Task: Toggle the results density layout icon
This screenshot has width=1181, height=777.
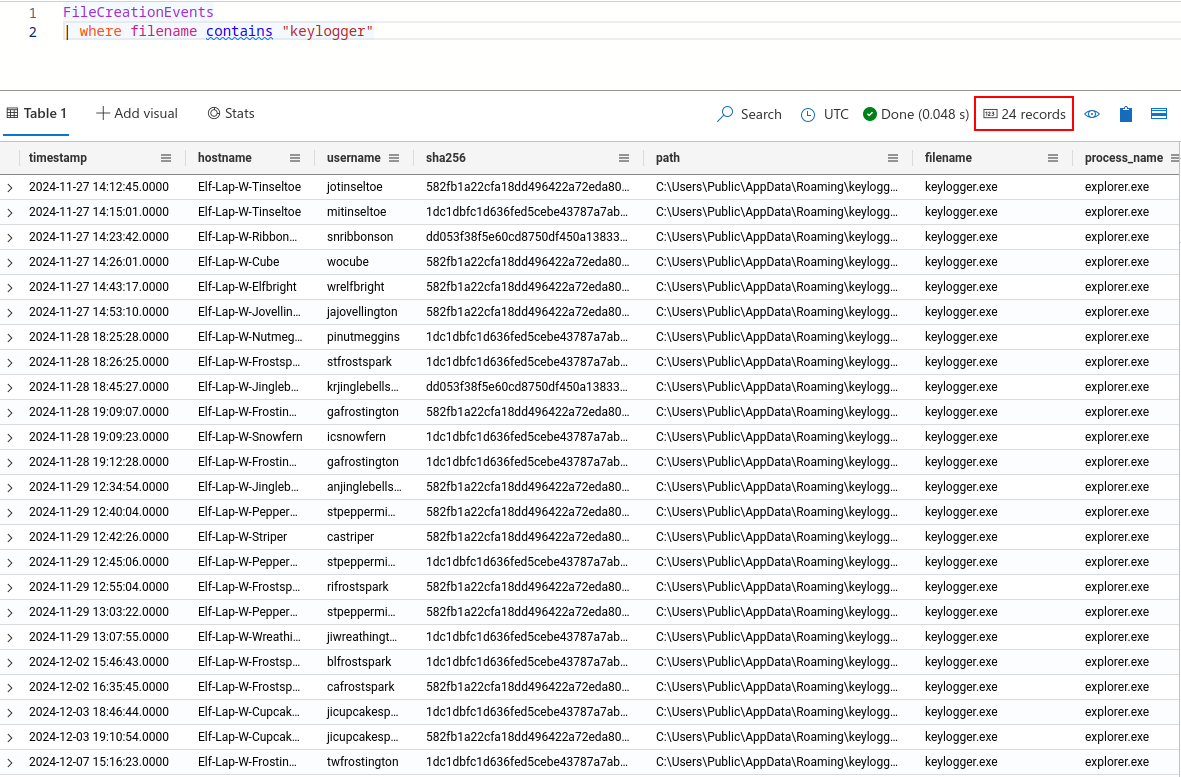Action: [x=1159, y=114]
